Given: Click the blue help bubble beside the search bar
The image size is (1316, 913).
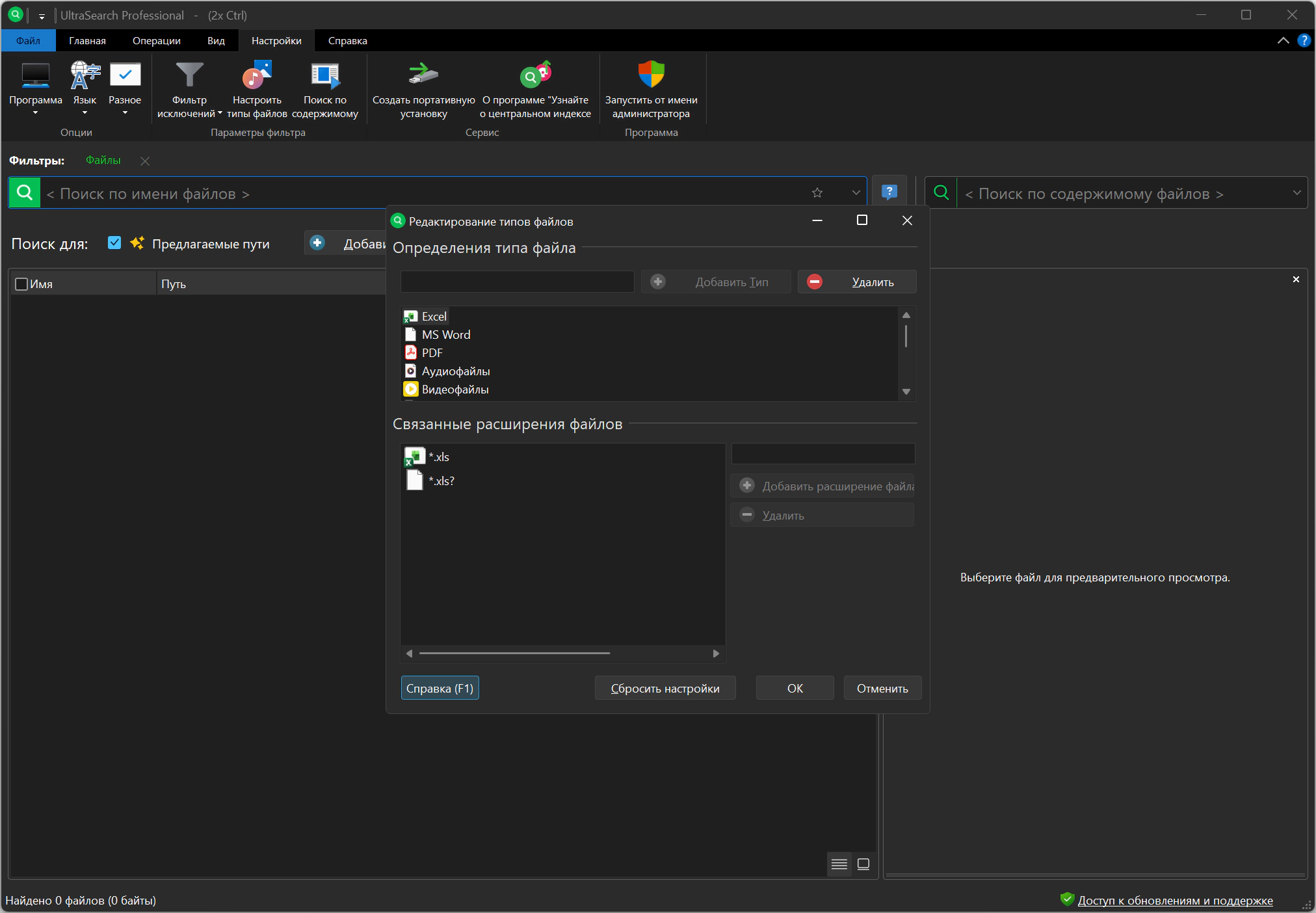Looking at the screenshot, I should click(x=889, y=192).
